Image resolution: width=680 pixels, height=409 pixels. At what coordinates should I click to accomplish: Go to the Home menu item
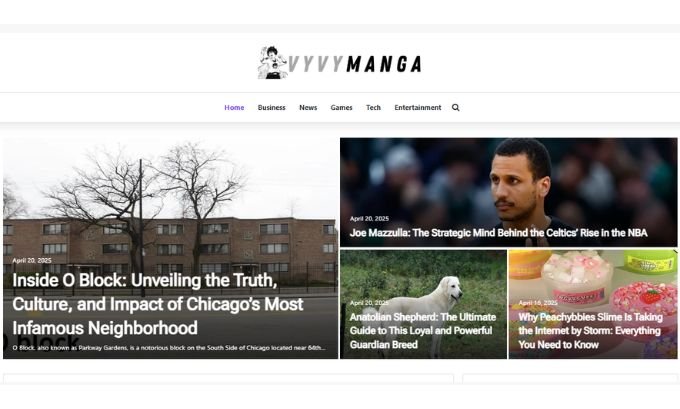tap(234, 108)
